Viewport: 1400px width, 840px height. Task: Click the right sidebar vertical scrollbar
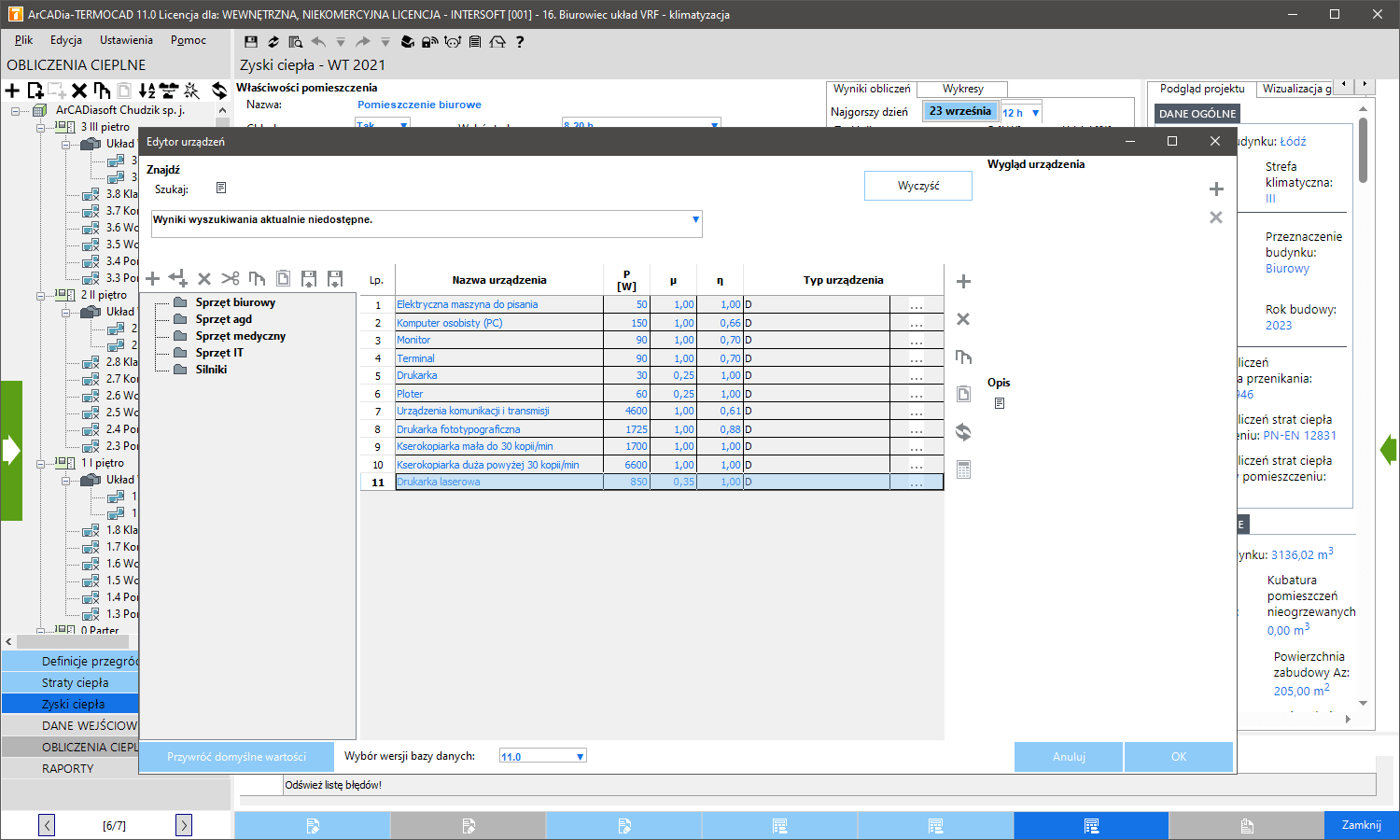[1364, 149]
